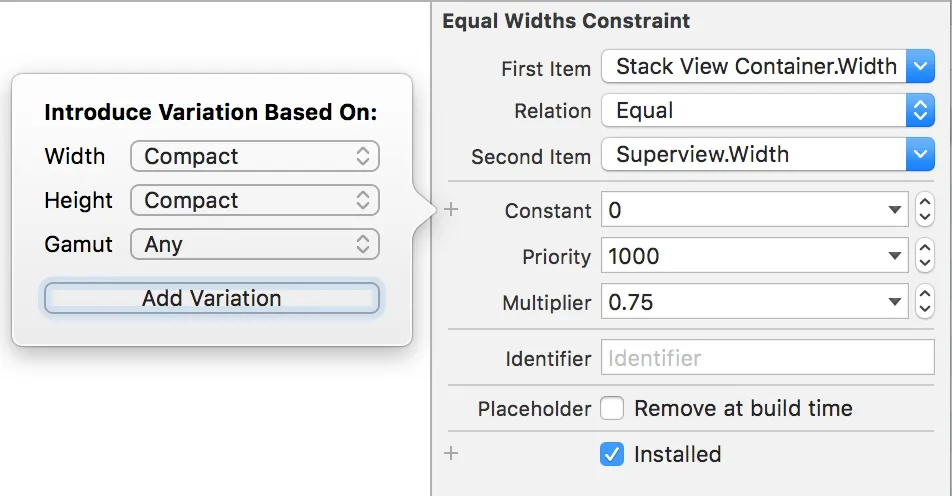952x496 pixels.
Task: Click plus icon beside Constant field
Action: (451, 210)
